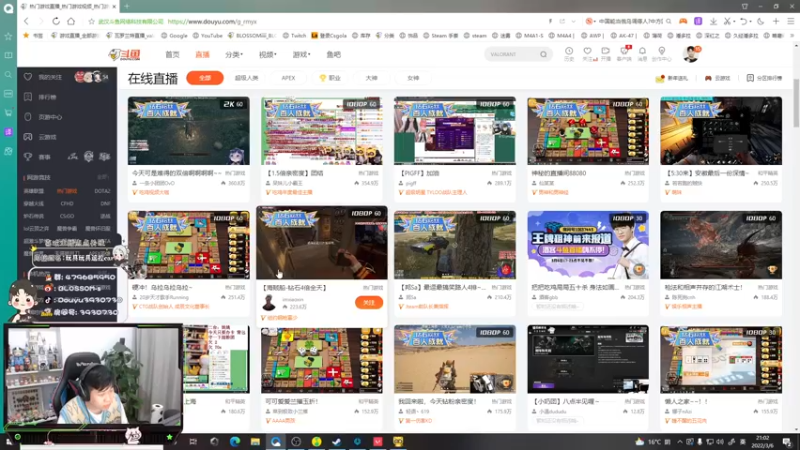Expand the address bar dropdown chevron
The height and width of the screenshot is (450, 800).
573,21
